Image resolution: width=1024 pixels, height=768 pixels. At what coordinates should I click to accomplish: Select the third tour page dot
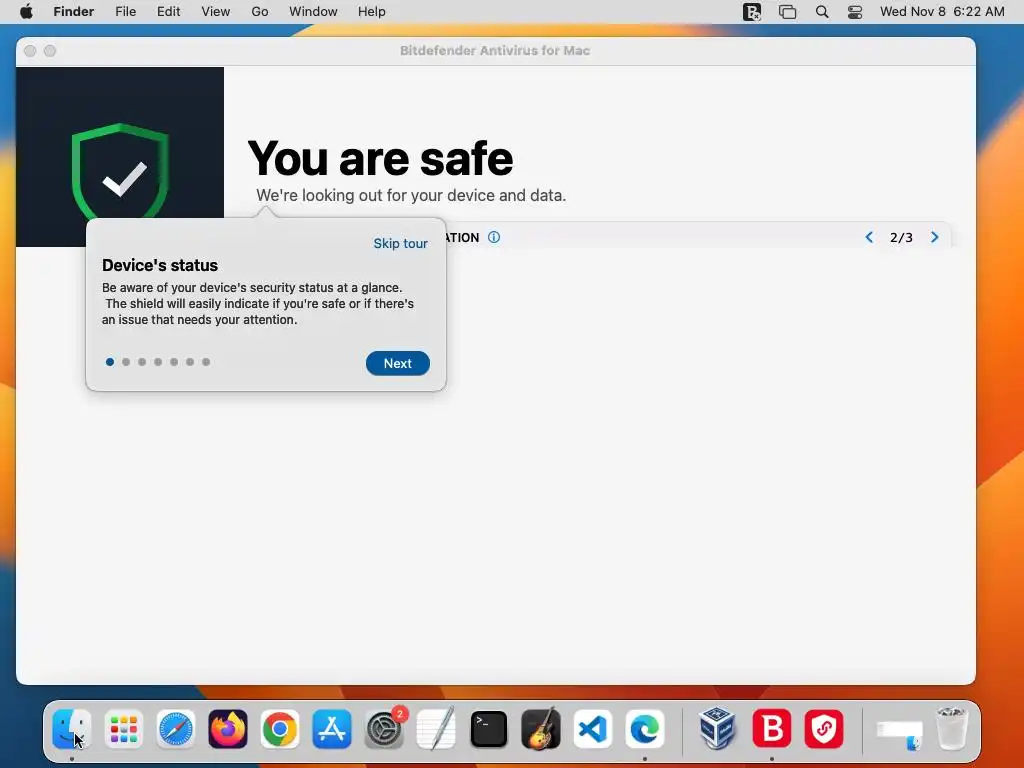[142, 362]
